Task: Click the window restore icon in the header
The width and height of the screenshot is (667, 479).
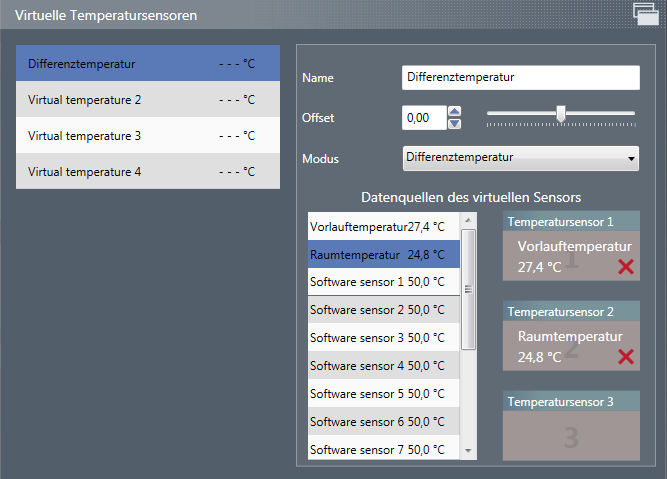Action: pos(644,13)
